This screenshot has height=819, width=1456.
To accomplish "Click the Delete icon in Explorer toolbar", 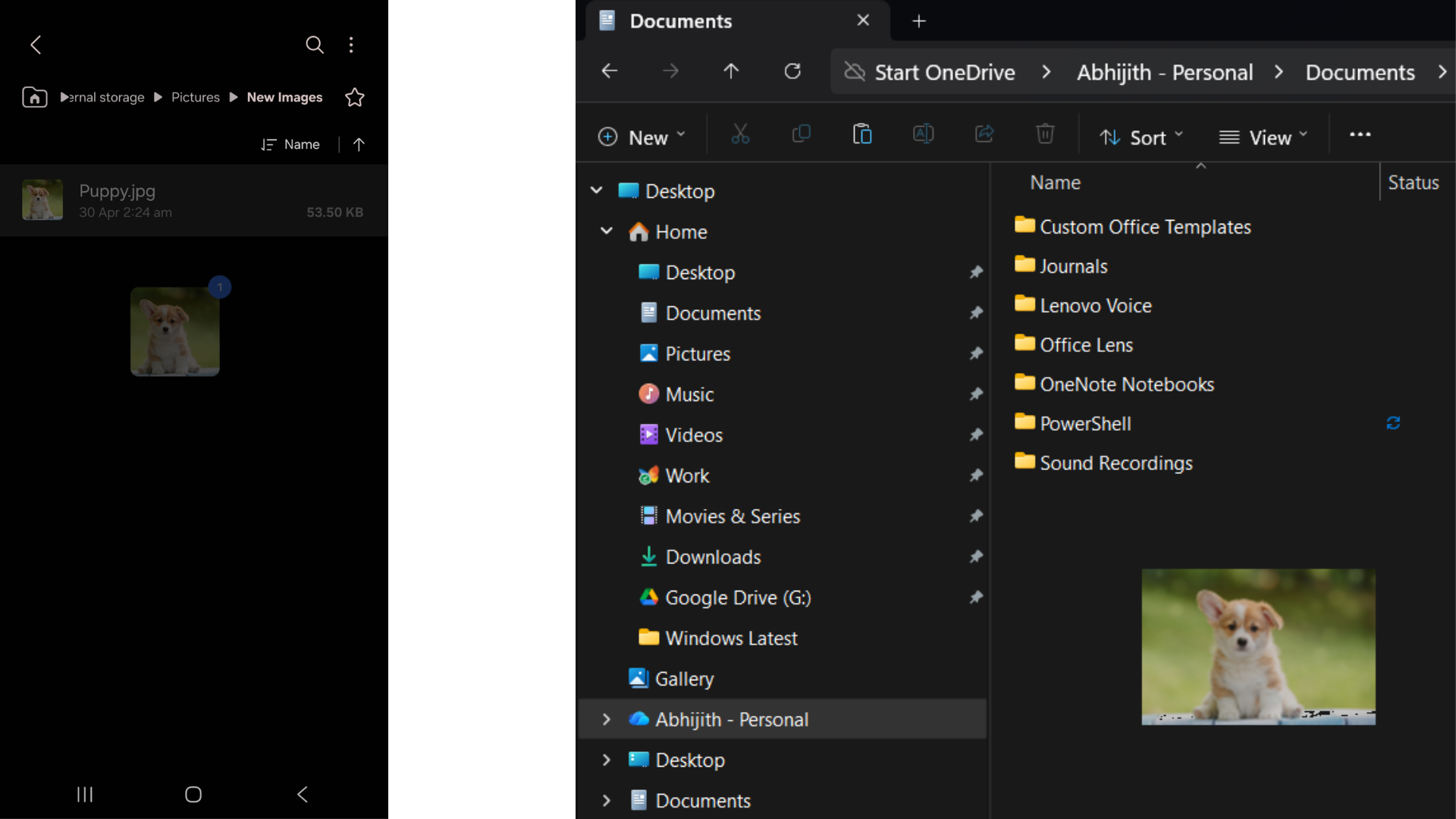I will click(1045, 134).
